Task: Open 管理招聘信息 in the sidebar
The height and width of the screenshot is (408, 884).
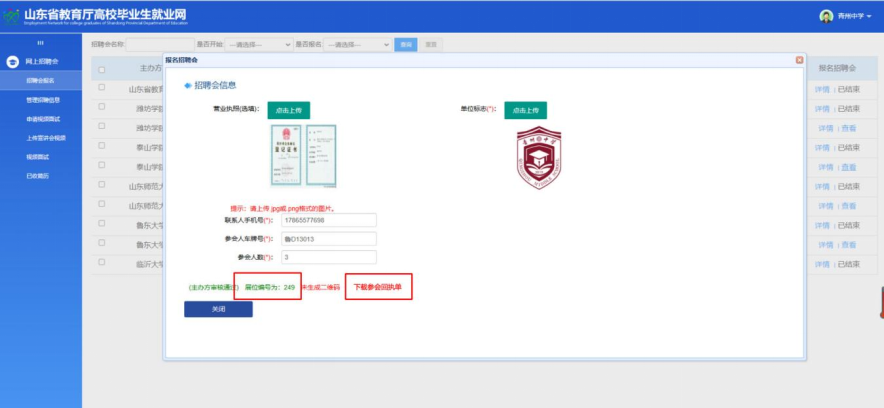Action: (41, 100)
